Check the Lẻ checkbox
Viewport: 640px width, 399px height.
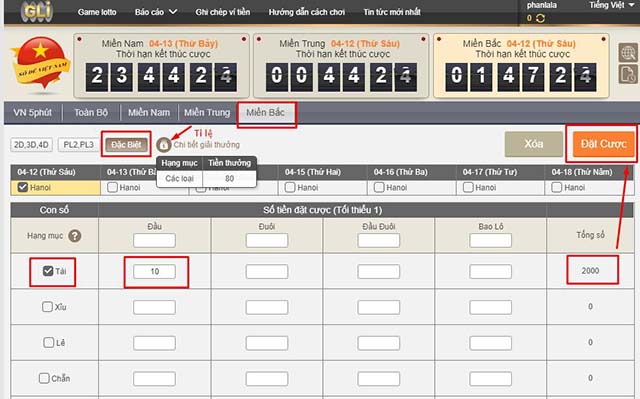(49, 342)
